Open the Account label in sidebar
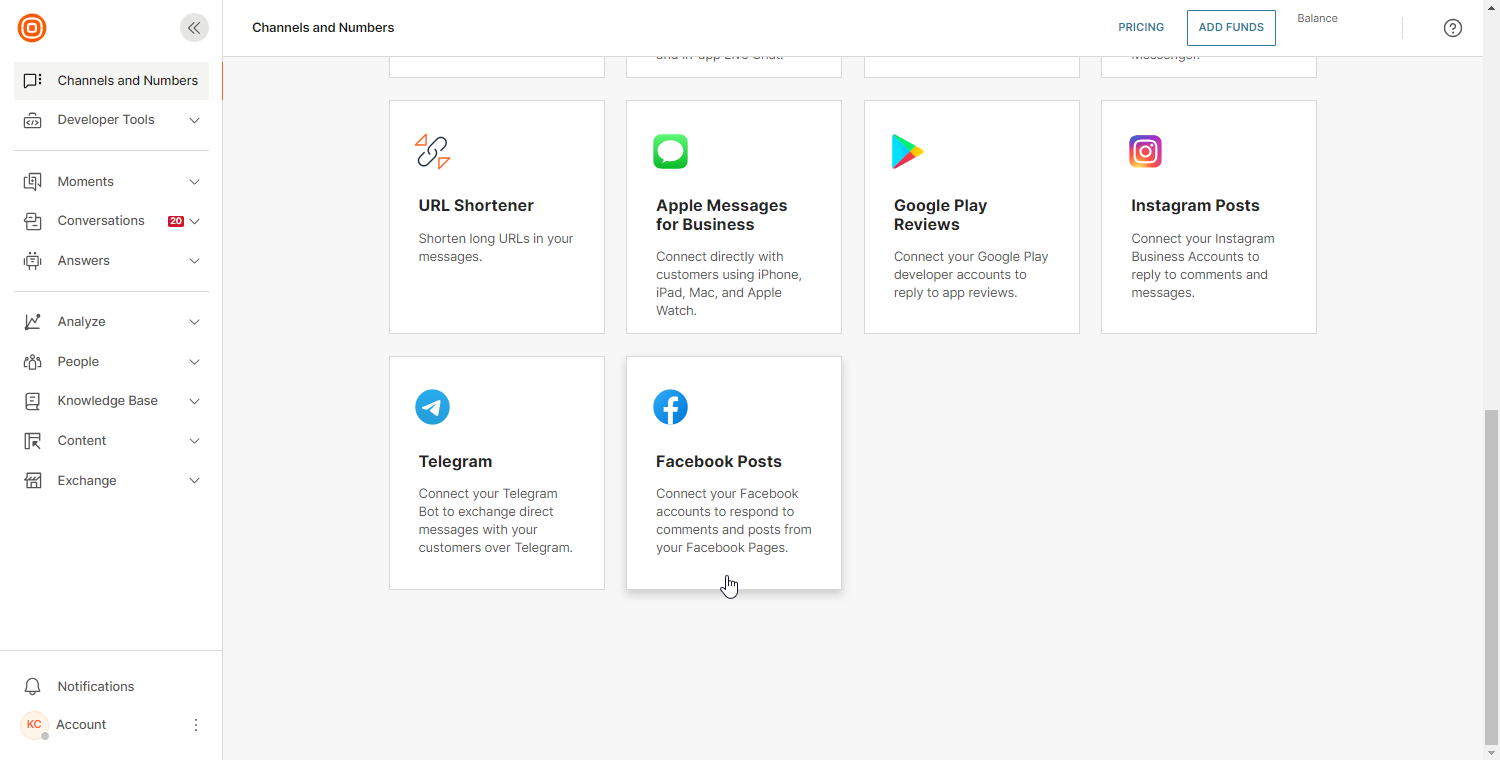Image resolution: width=1500 pixels, height=760 pixels. (81, 725)
